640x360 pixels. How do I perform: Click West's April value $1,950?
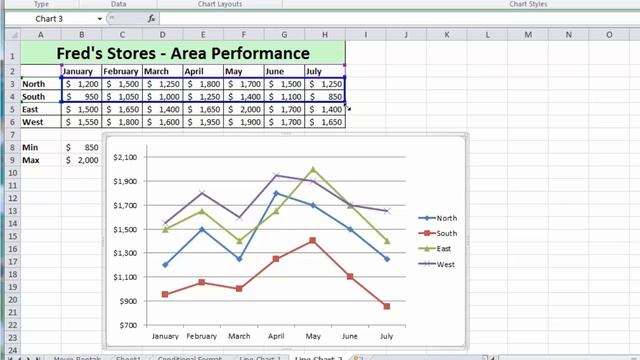(203, 122)
